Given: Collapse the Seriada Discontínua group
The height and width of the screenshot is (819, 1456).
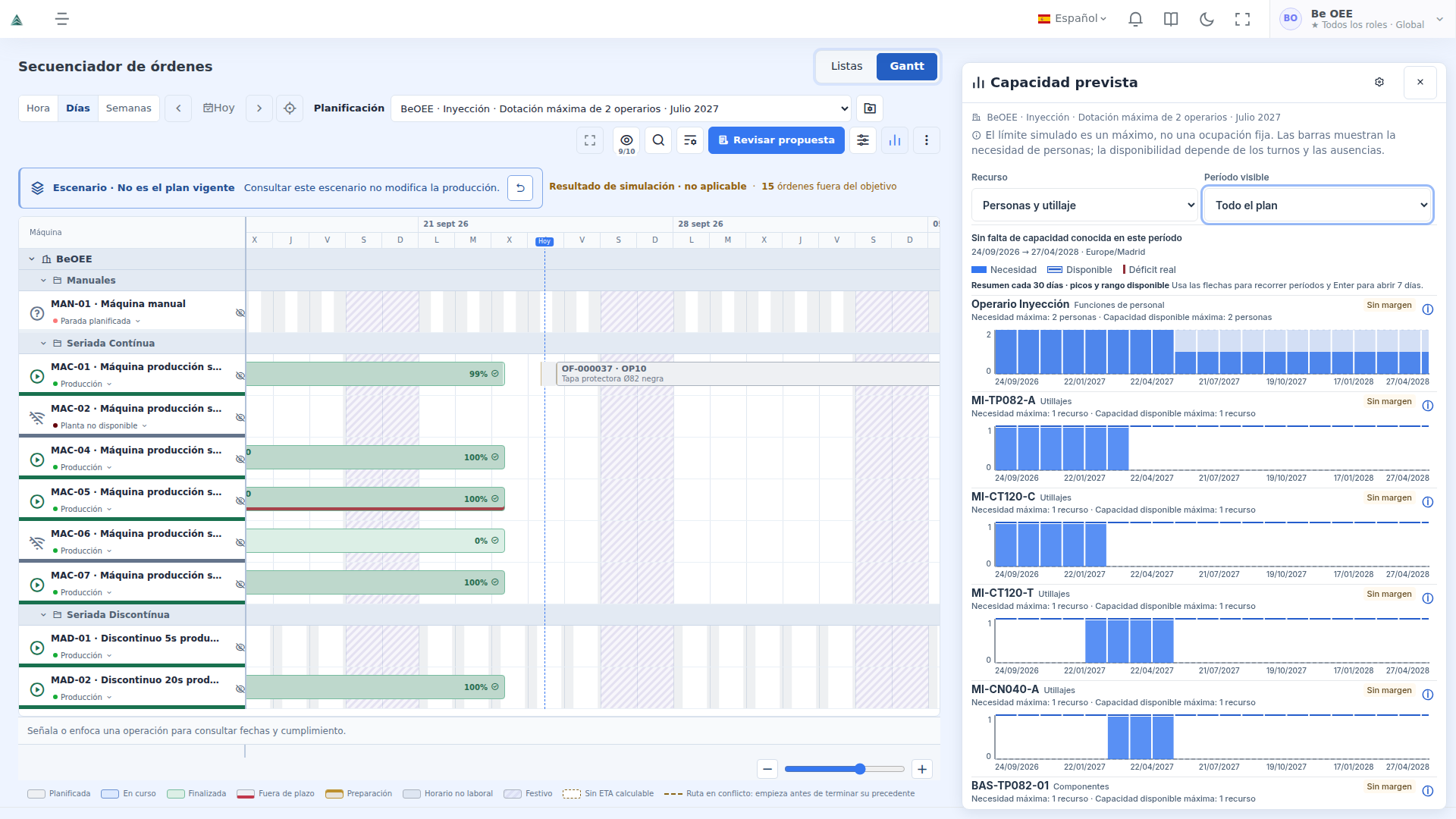Looking at the screenshot, I should (x=43, y=615).
